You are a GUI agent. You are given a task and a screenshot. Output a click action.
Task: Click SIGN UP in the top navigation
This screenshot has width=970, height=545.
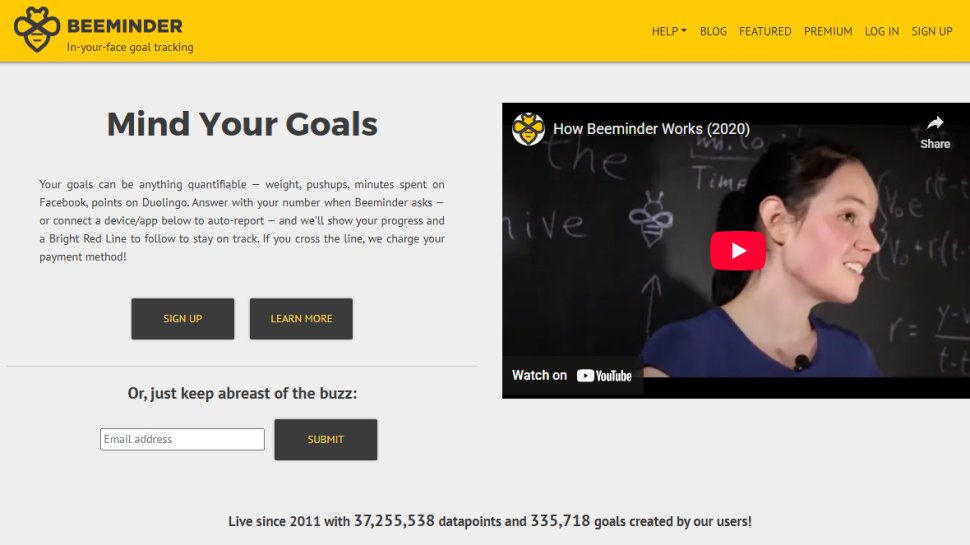[x=932, y=31]
